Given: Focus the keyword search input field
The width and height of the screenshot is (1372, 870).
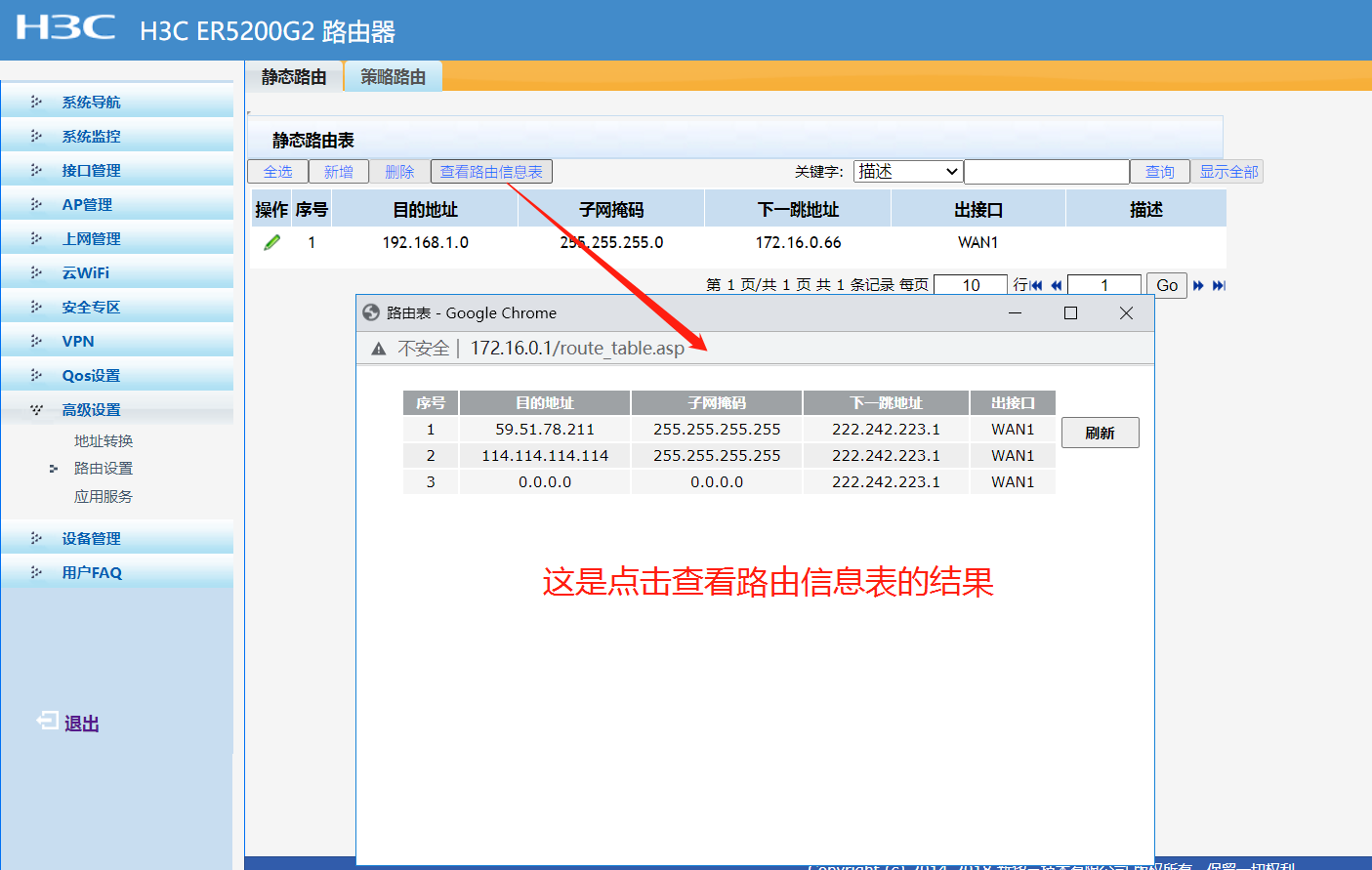Looking at the screenshot, I should click(1047, 172).
